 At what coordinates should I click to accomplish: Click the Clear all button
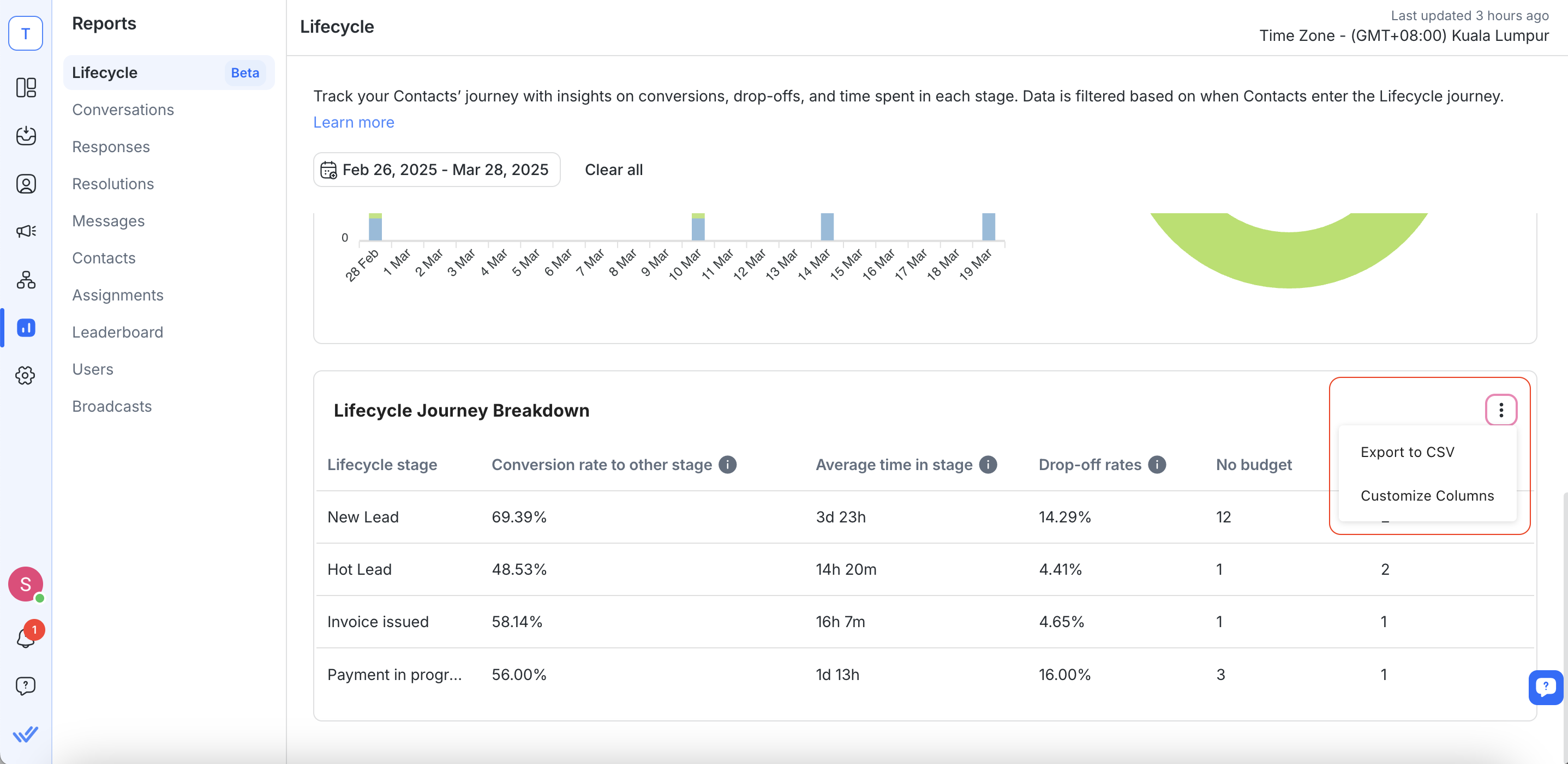pyautogui.click(x=614, y=170)
